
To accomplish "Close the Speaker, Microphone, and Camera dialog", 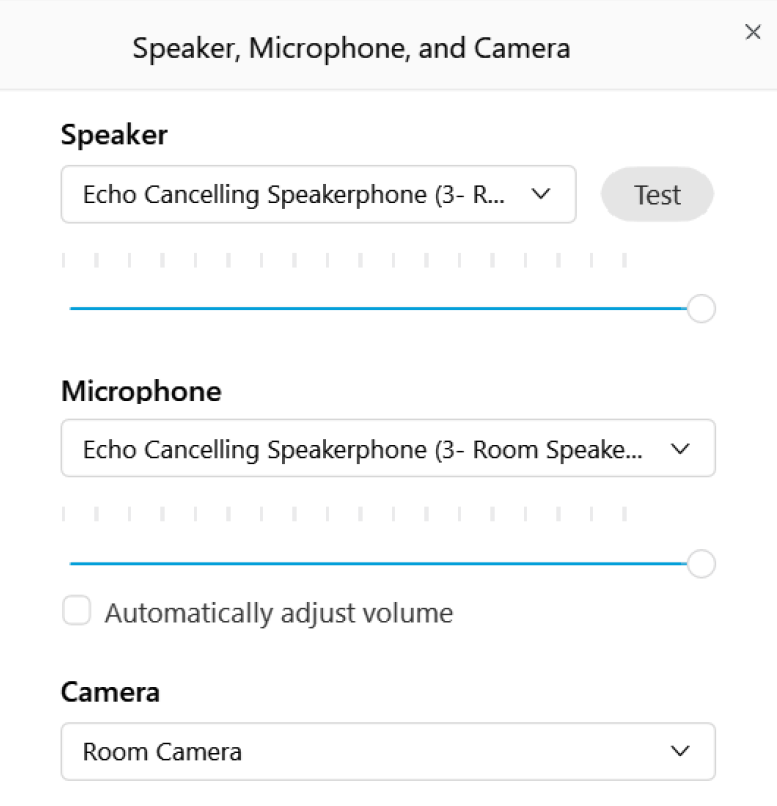I will (753, 32).
